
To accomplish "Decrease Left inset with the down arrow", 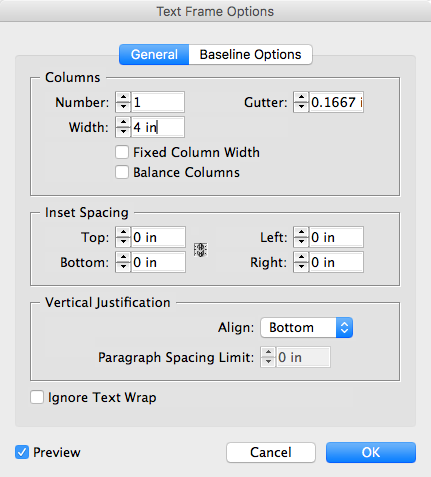I will [x=301, y=242].
